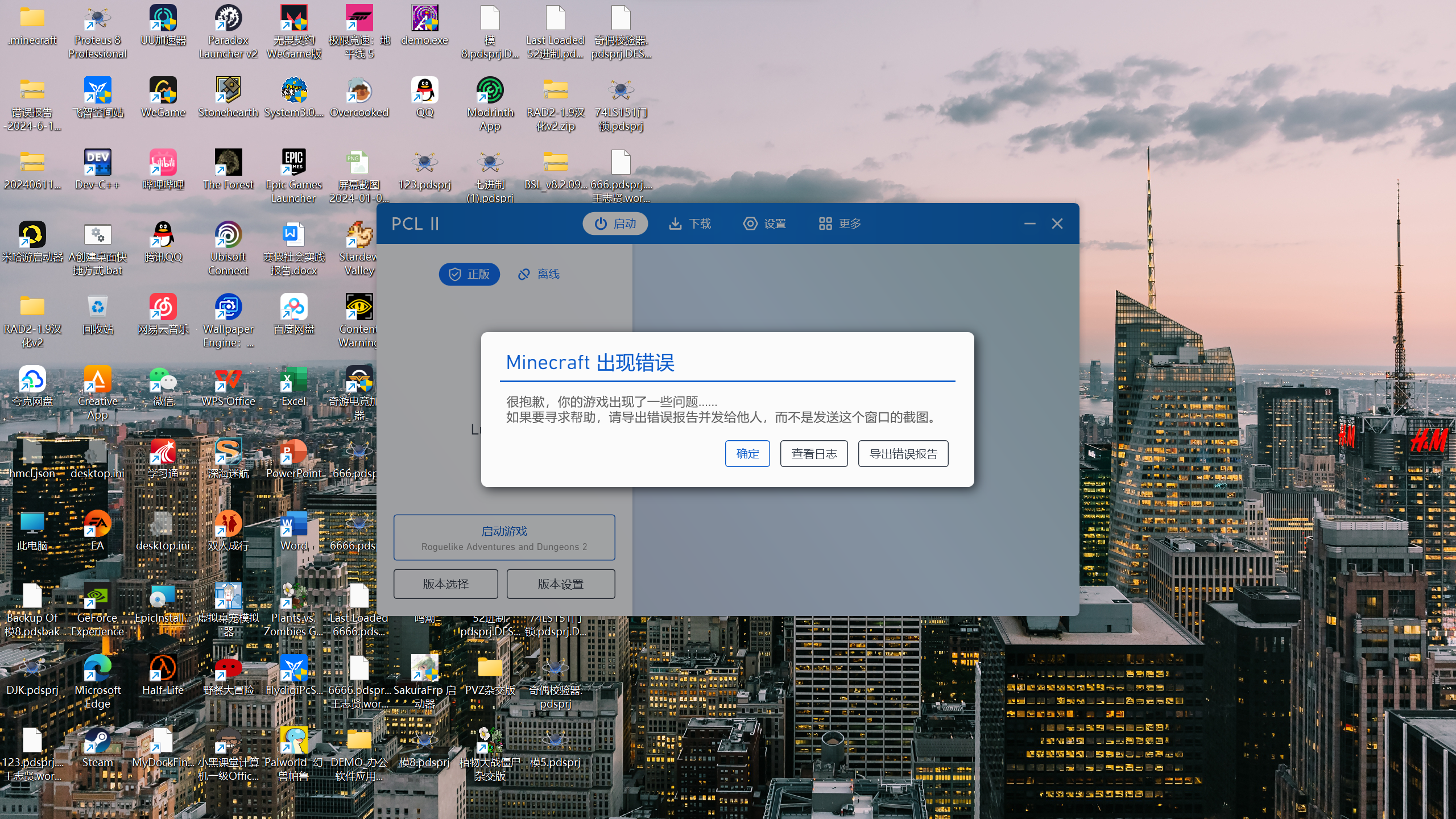Select the Palworld 幻兽帕鲁 icon
Image resolution: width=1456 pixels, height=819 pixels.
pos(294,754)
